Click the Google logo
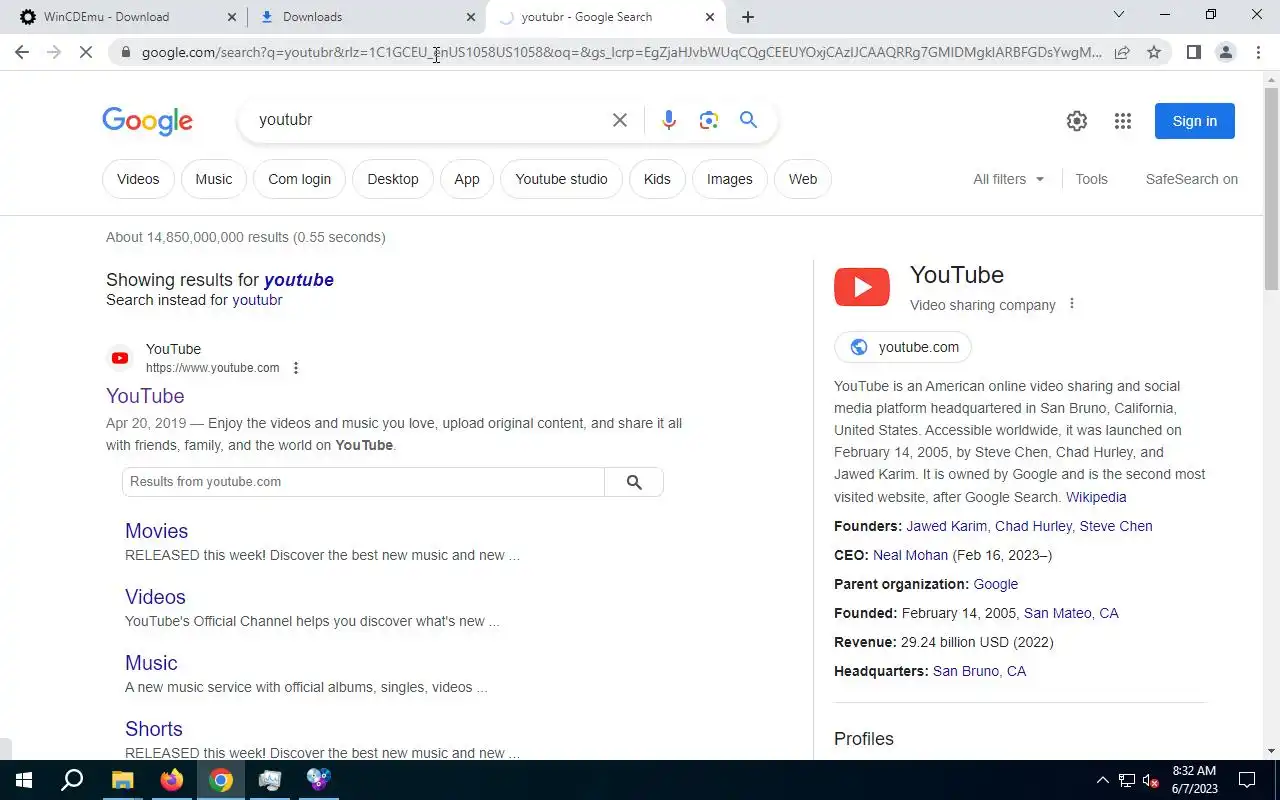This screenshot has height=800, width=1280. coord(147,121)
